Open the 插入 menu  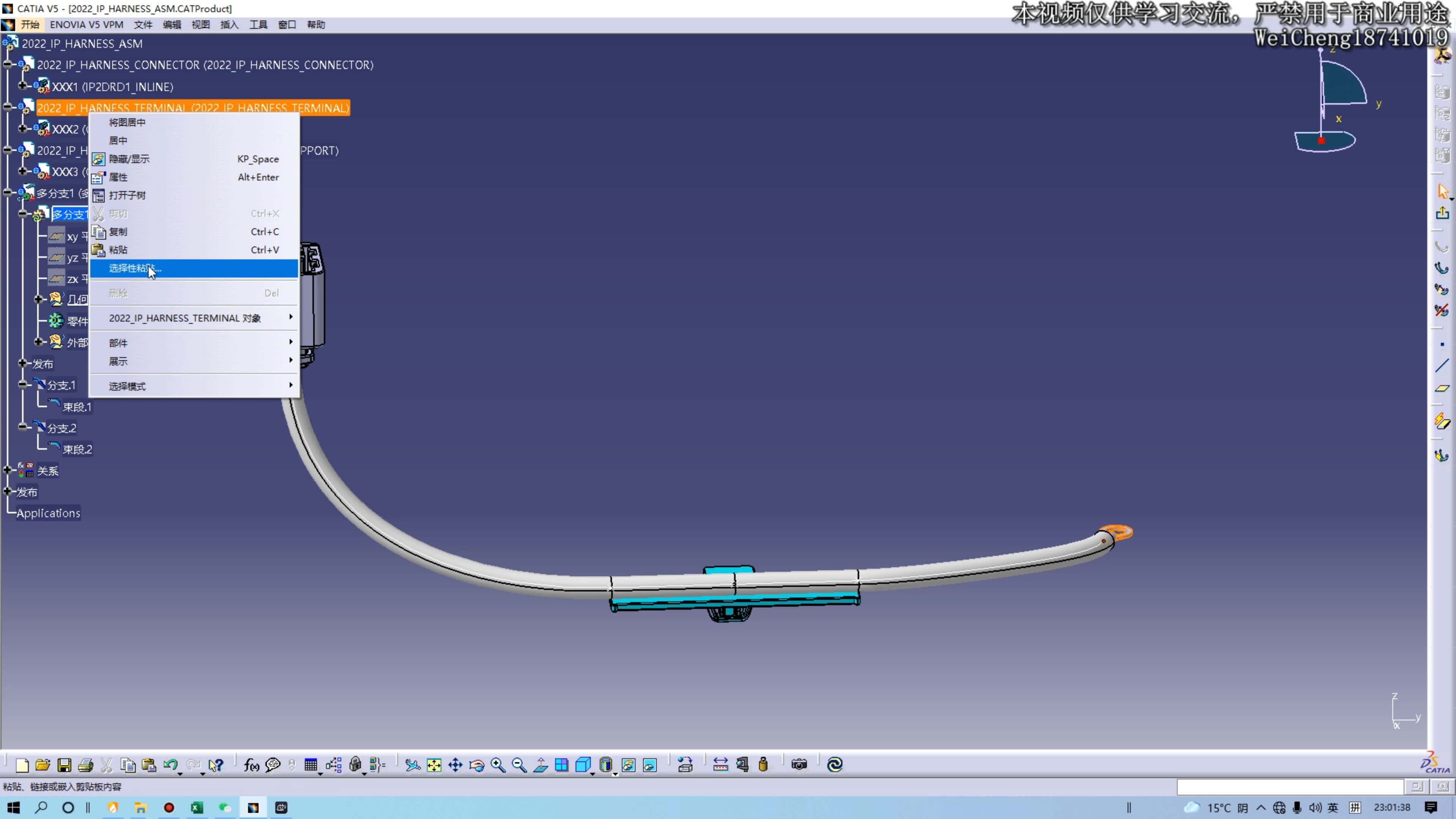[x=229, y=24]
